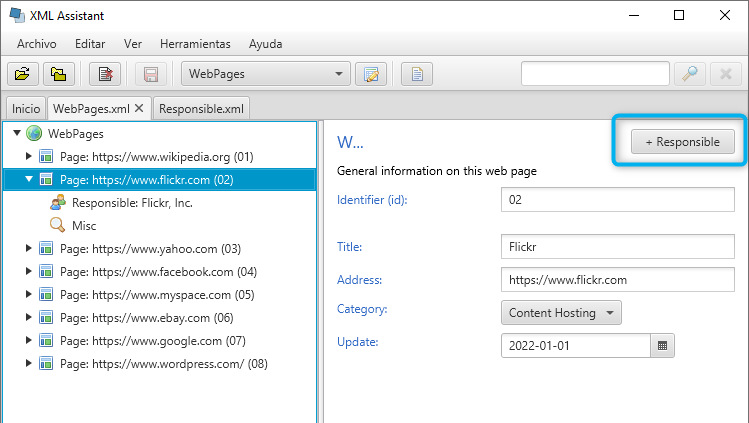The image size is (749, 423).
Task: Click the blank document toolbar icon
Action: [416, 74]
